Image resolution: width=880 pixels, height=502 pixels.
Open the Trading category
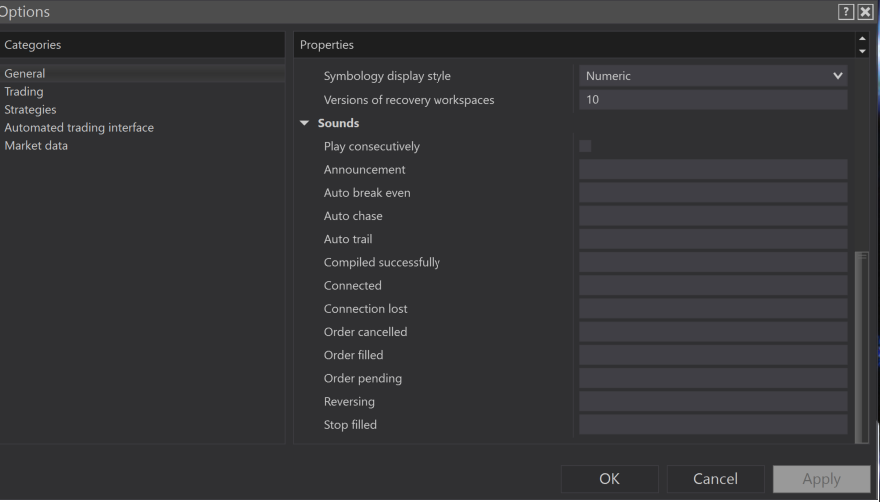24,91
